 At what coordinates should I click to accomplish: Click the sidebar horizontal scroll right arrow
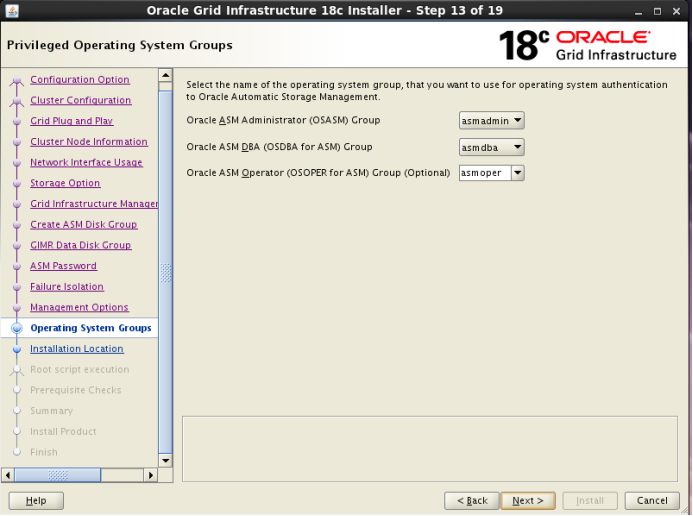coord(151,475)
